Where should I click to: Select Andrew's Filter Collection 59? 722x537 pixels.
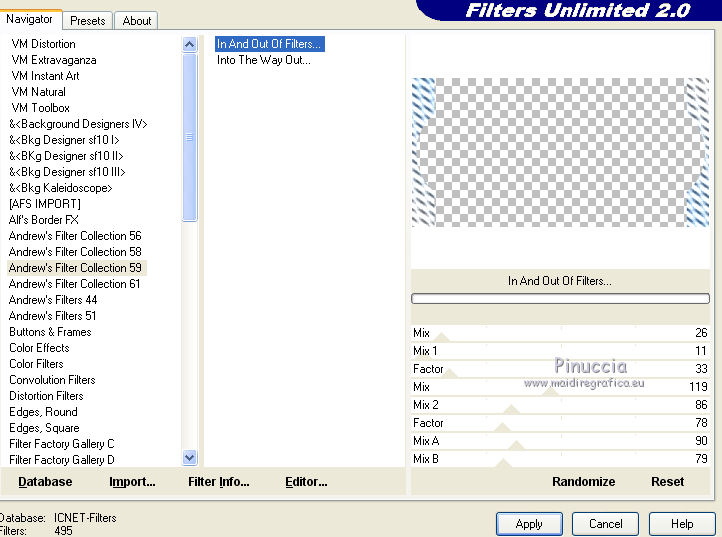pyautogui.click(x=75, y=268)
